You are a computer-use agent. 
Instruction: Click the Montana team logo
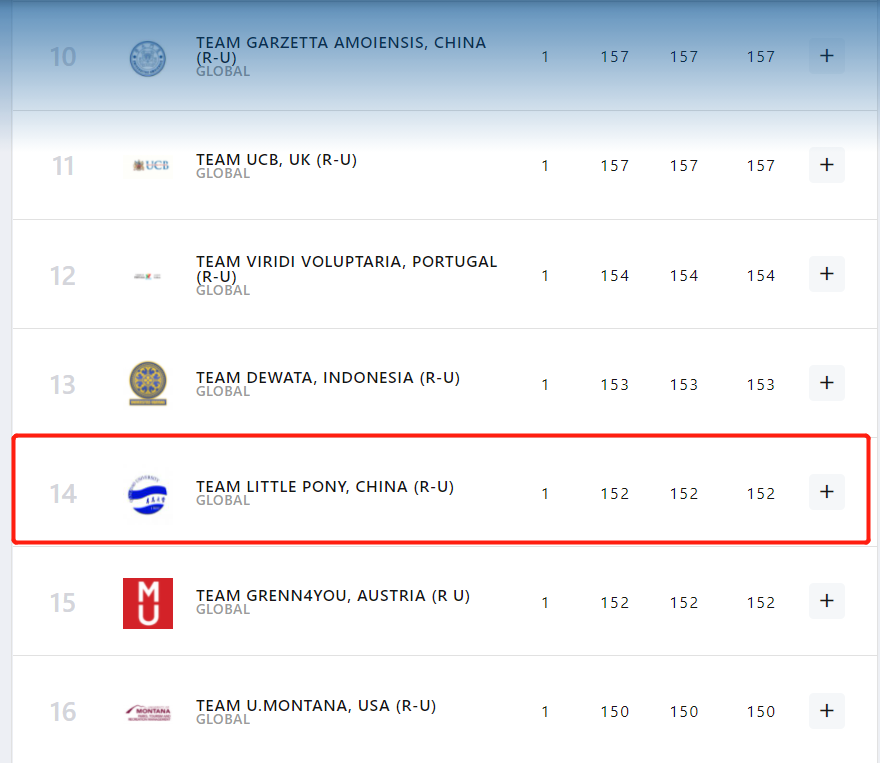(x=148, y=712)
